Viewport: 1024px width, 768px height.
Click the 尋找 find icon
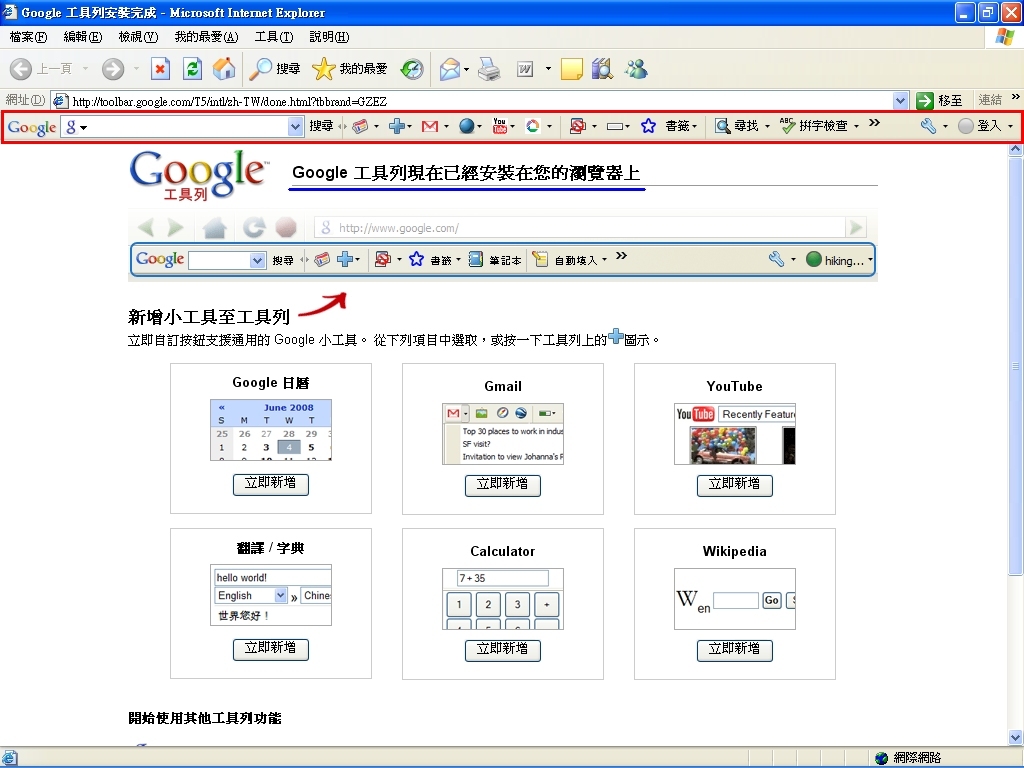[x=737, y=126]
